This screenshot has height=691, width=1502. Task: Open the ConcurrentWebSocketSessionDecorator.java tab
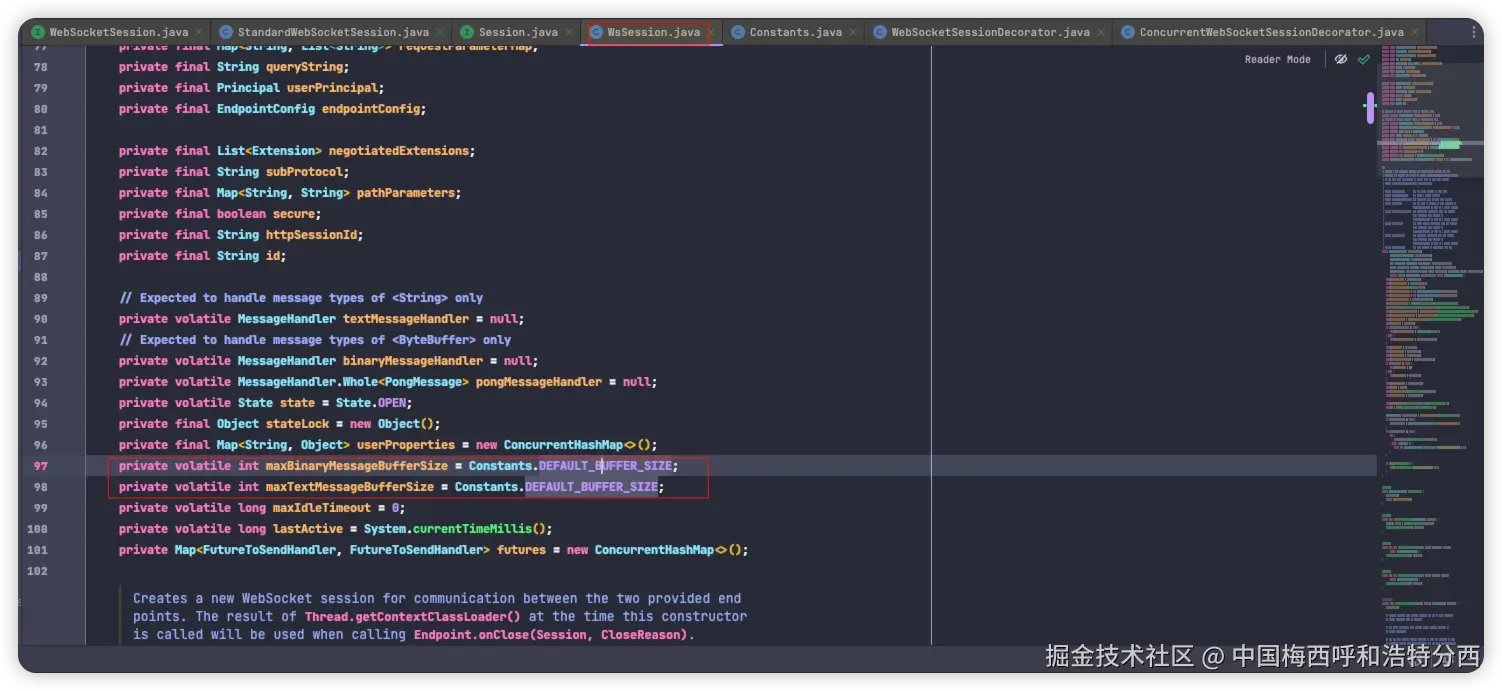tap(1270, 32)
